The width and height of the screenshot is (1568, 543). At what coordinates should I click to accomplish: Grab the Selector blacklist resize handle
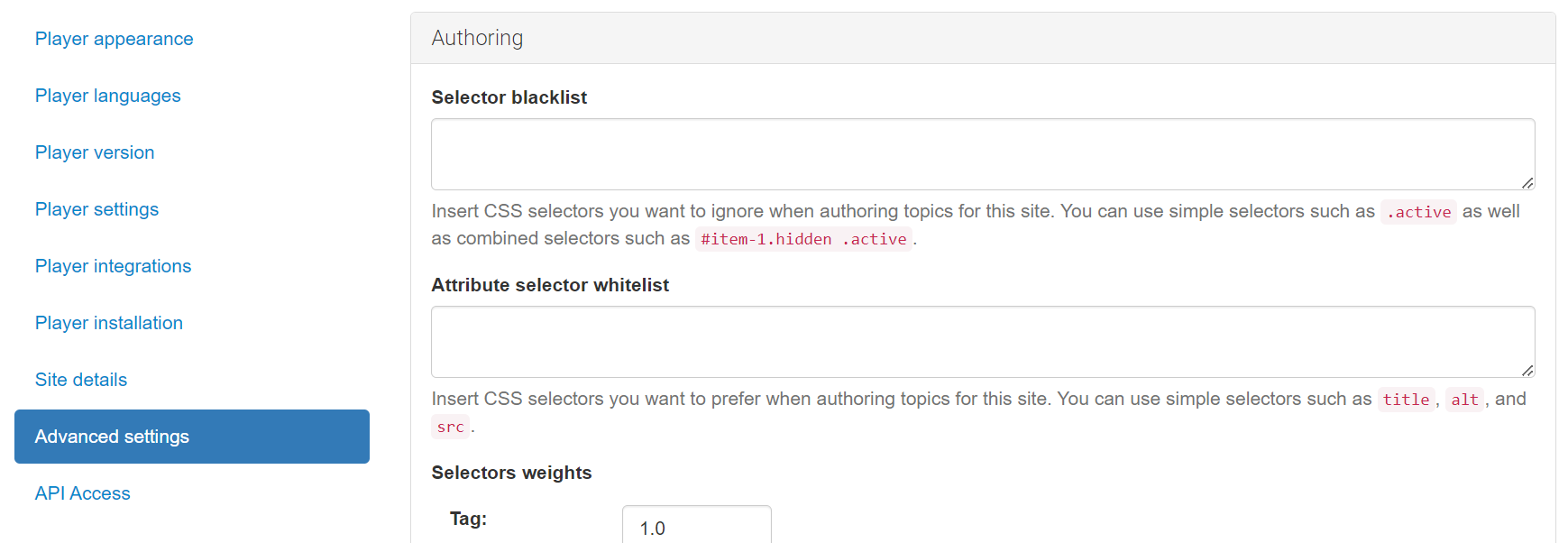1527,183
